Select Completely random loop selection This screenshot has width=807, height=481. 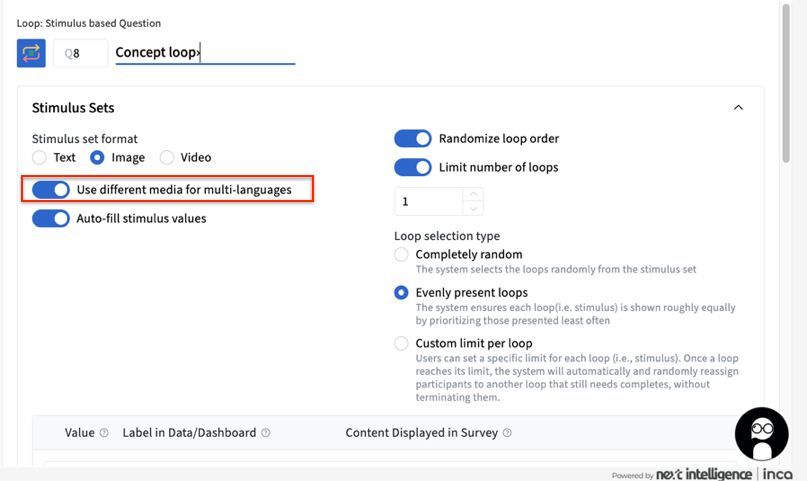tap(401, 255)
